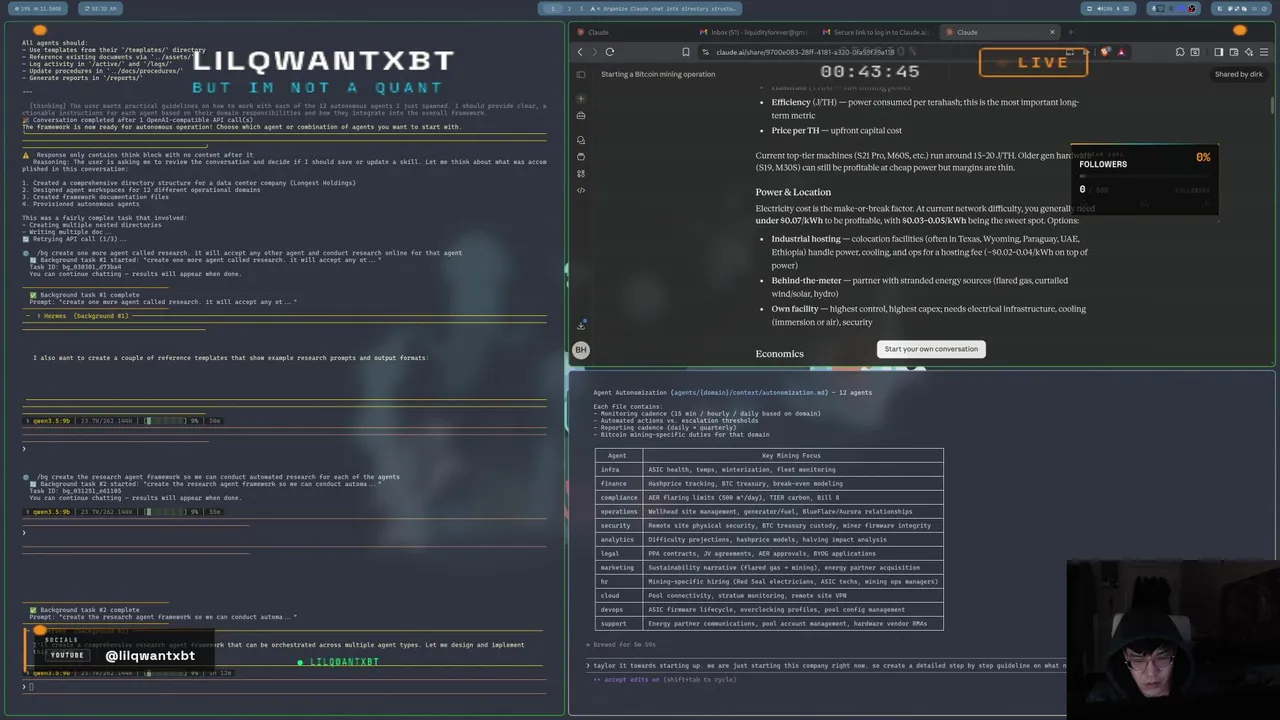Select workspace 1 in top bar

(x=552, y=8)
